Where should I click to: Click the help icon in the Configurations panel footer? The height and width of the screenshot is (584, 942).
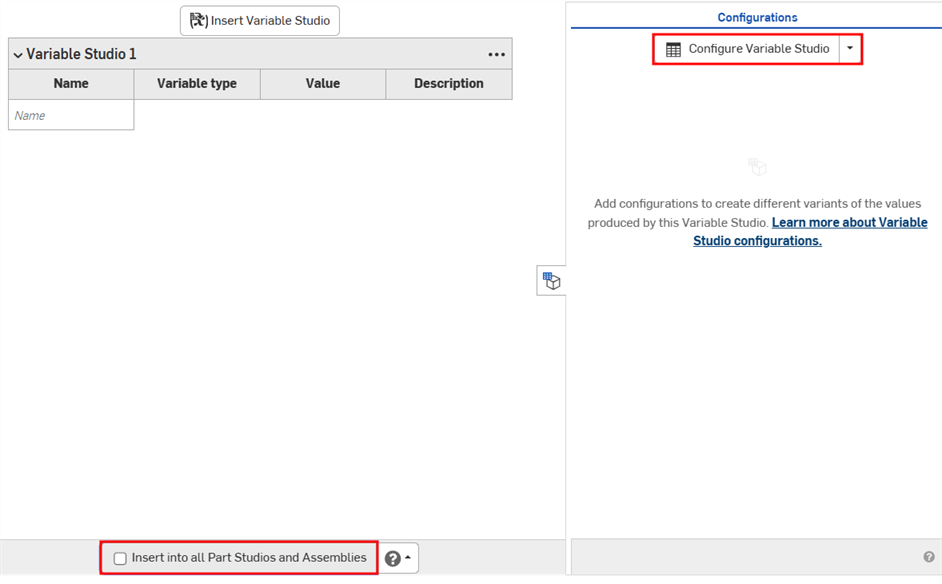tap(929, 557)
